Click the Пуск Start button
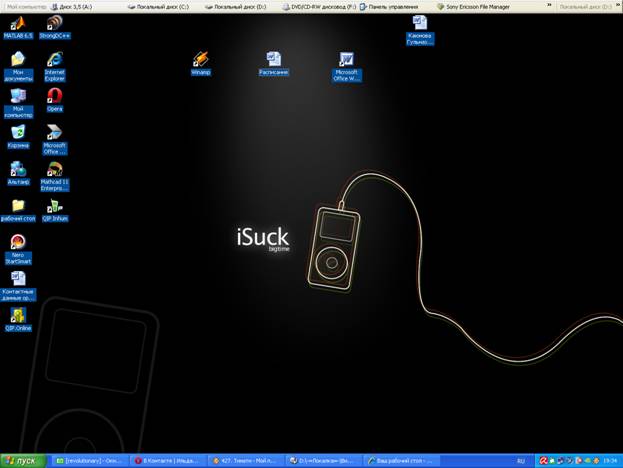 tap(23, 461)
